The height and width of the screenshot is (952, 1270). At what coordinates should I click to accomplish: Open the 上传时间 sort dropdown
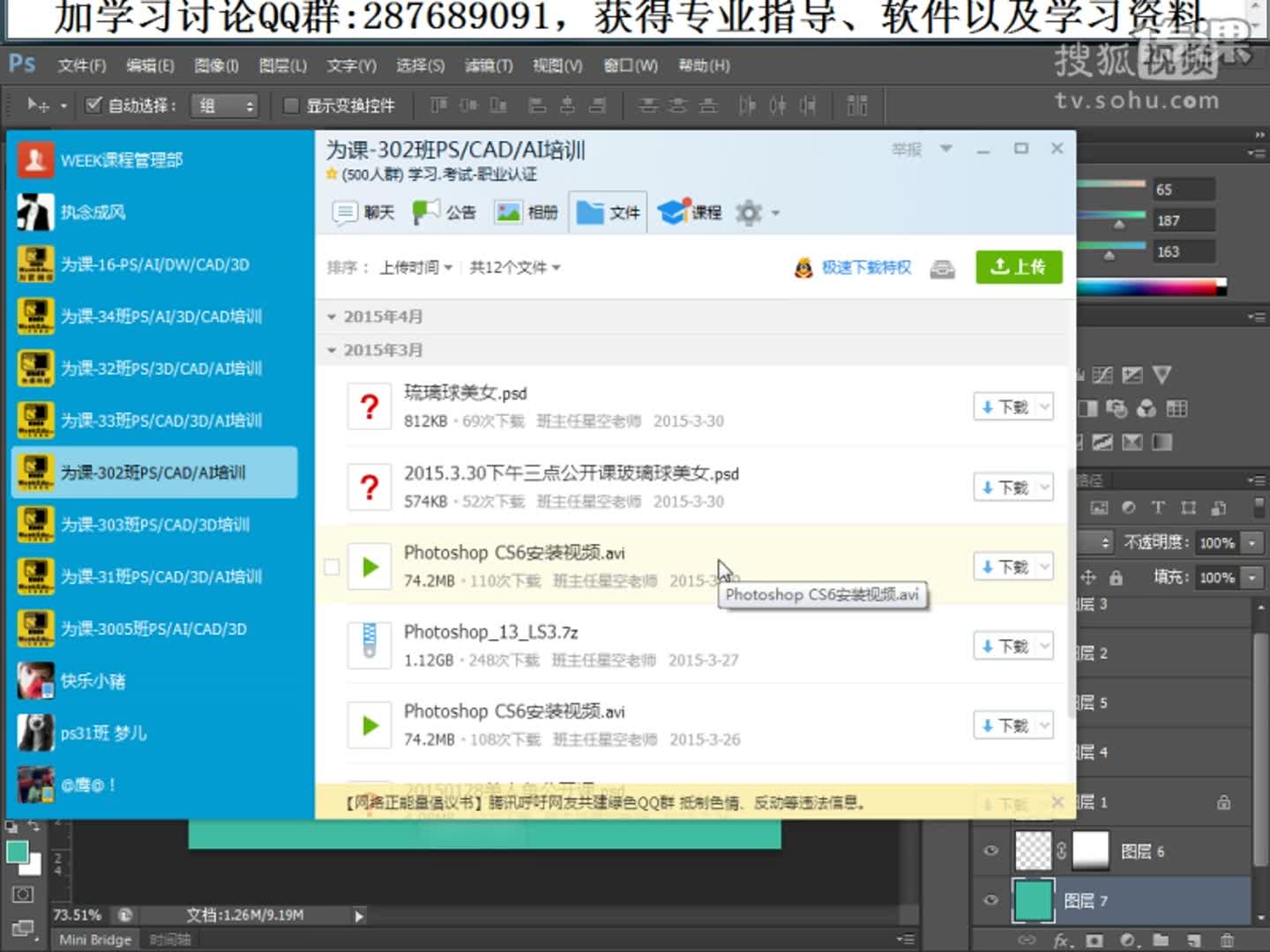tap(415, 267)
